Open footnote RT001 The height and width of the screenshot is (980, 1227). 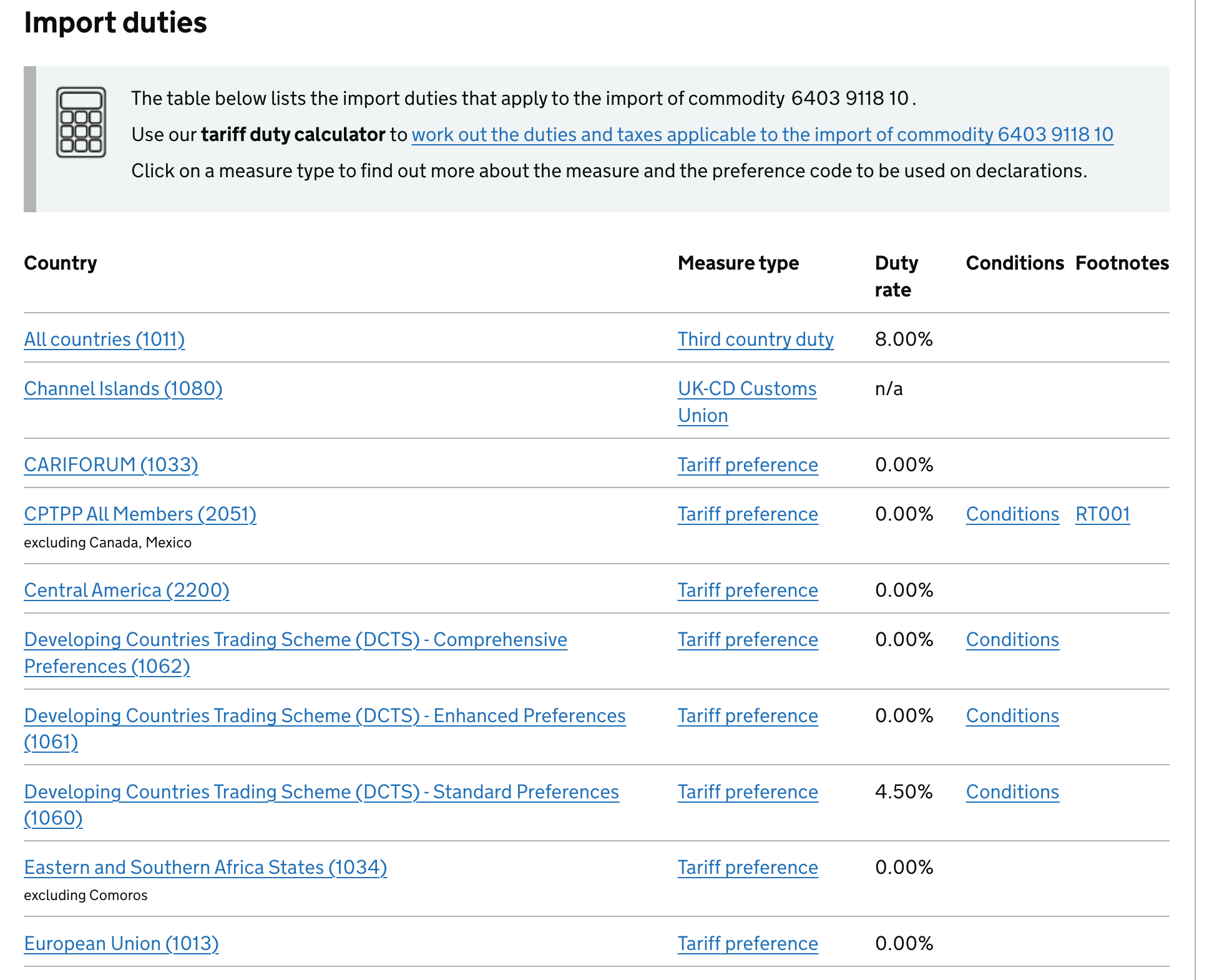pos(1102,514)
